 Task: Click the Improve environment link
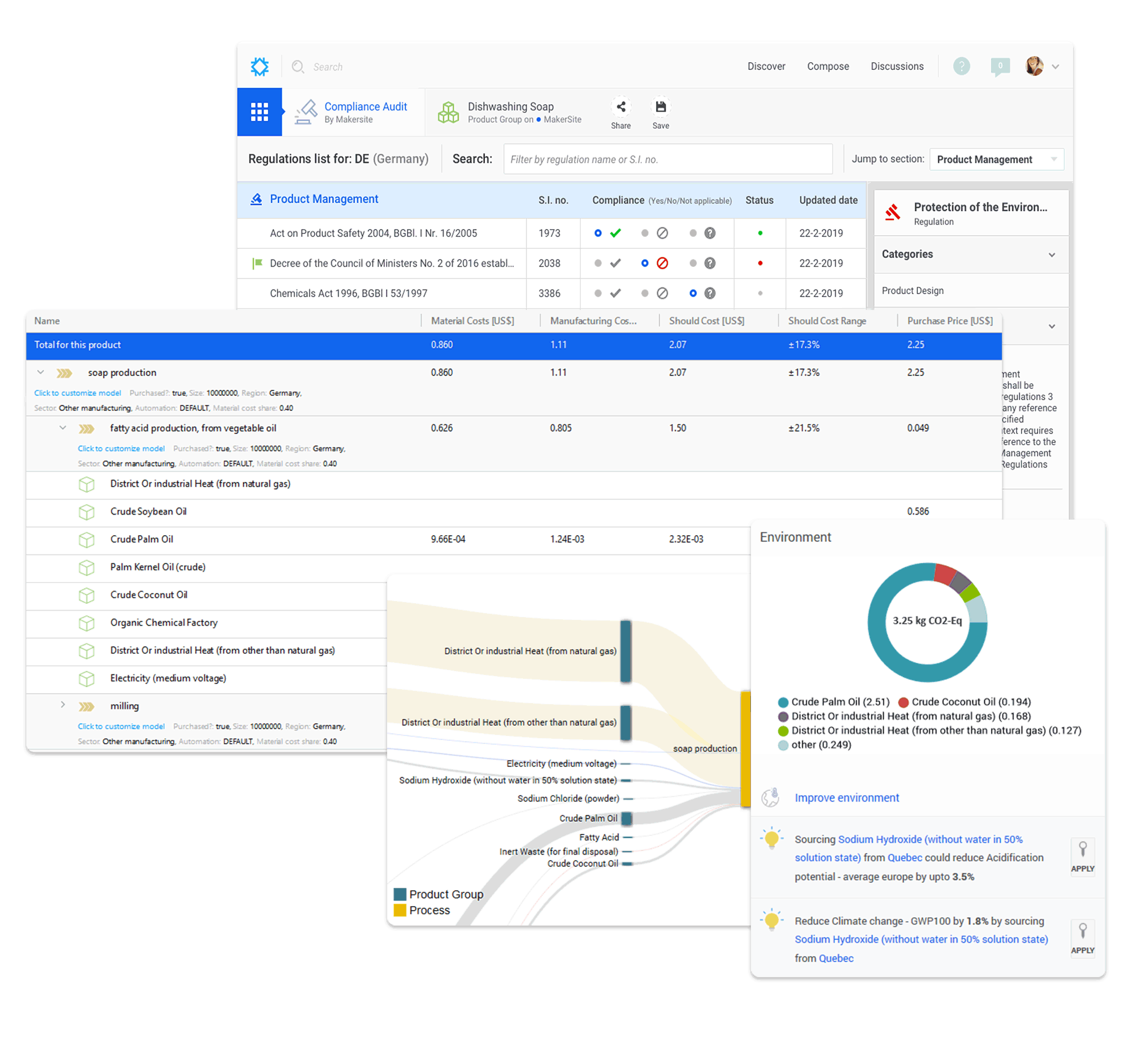(x=847, y=798)
